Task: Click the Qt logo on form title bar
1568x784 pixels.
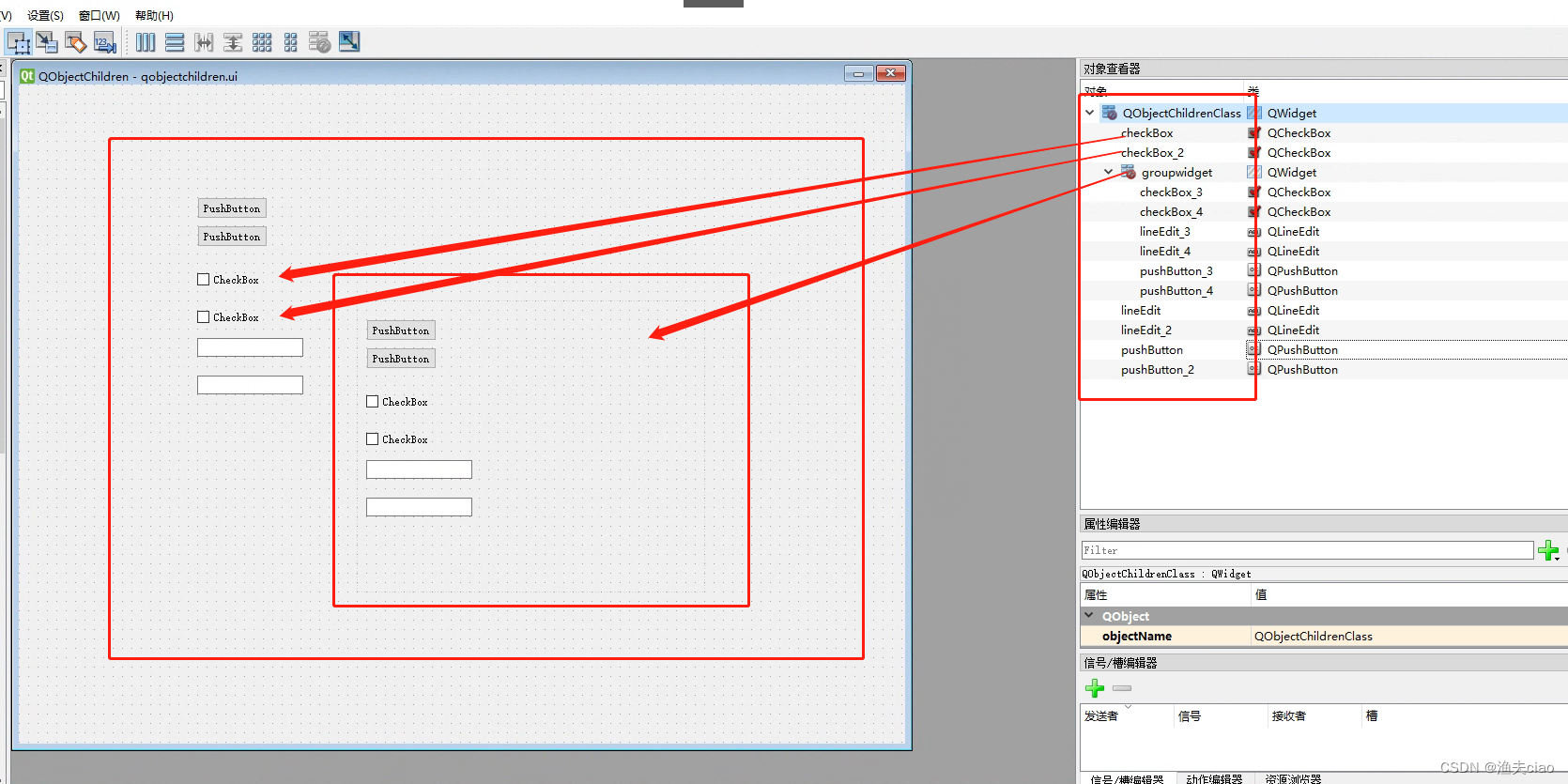Action: 27,76
